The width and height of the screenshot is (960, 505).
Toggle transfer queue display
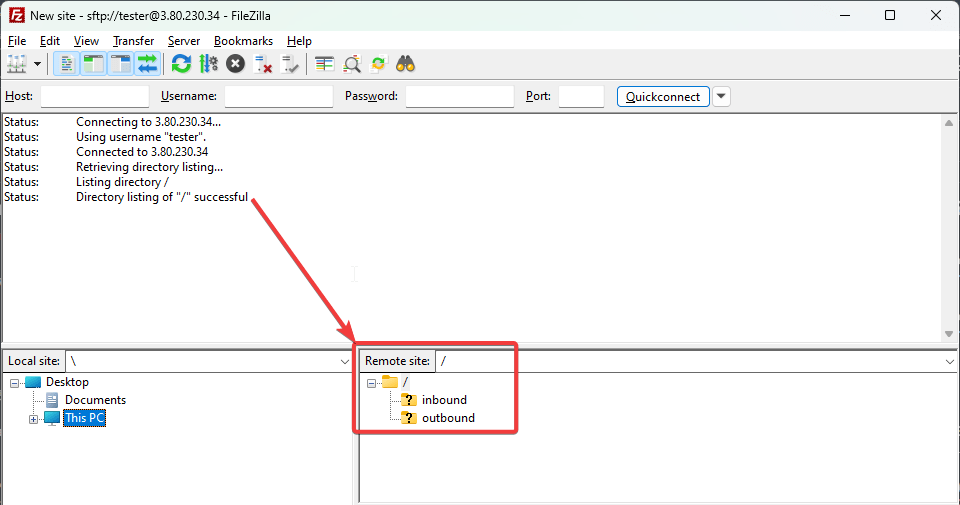click(147, 64)
